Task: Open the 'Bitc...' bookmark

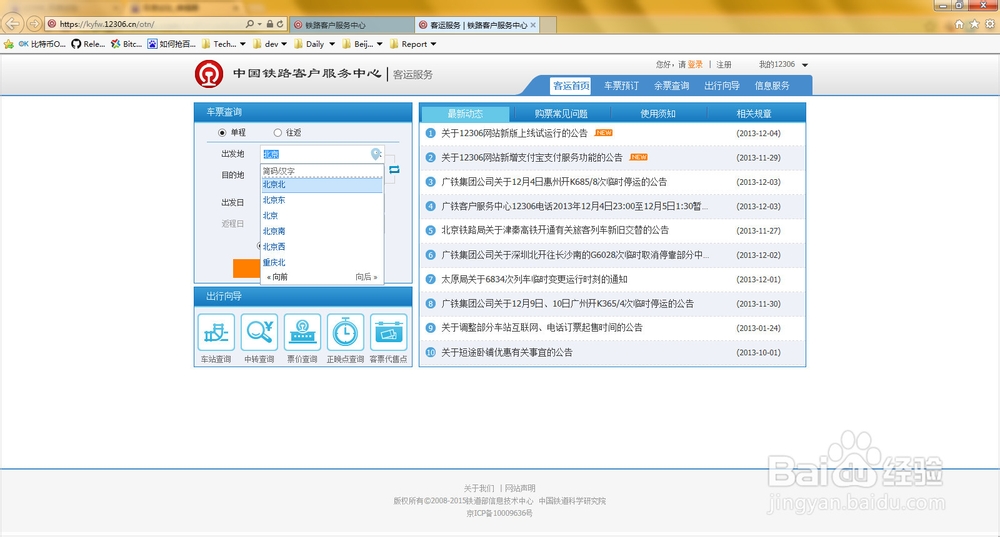Action: [x=126, y=44]
